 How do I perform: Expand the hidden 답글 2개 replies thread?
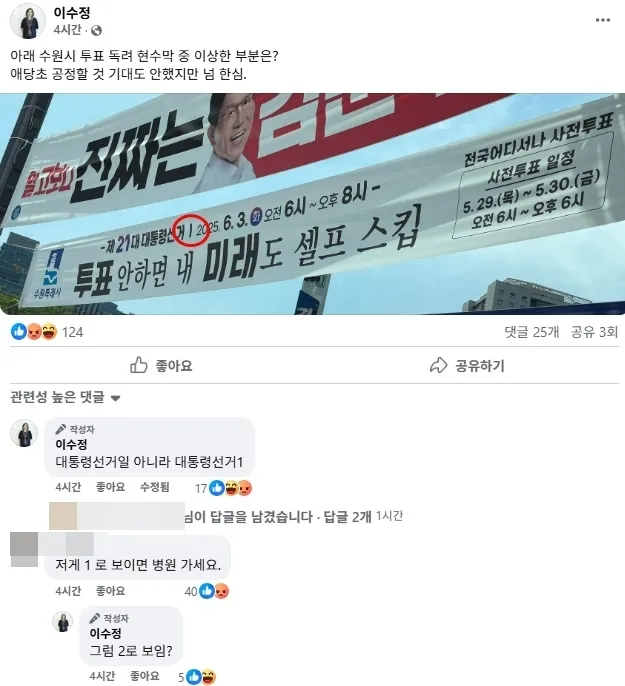tap(347, 517)
